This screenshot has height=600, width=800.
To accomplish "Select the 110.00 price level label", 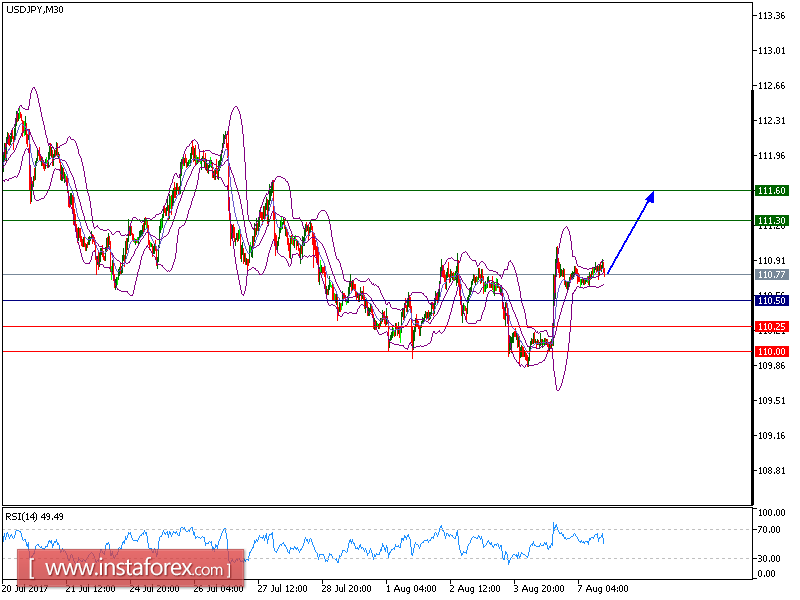I will (x=771, y=352).
